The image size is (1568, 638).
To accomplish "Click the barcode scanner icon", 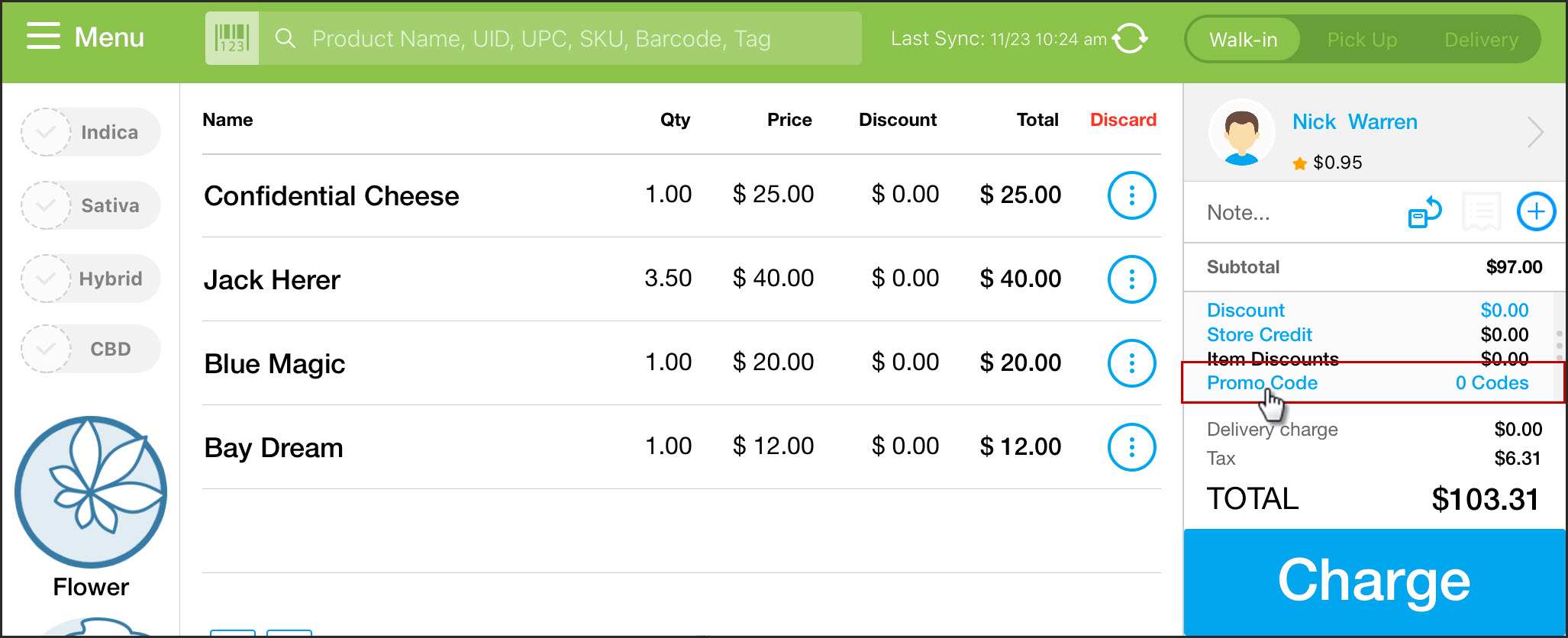I will 232,38.
